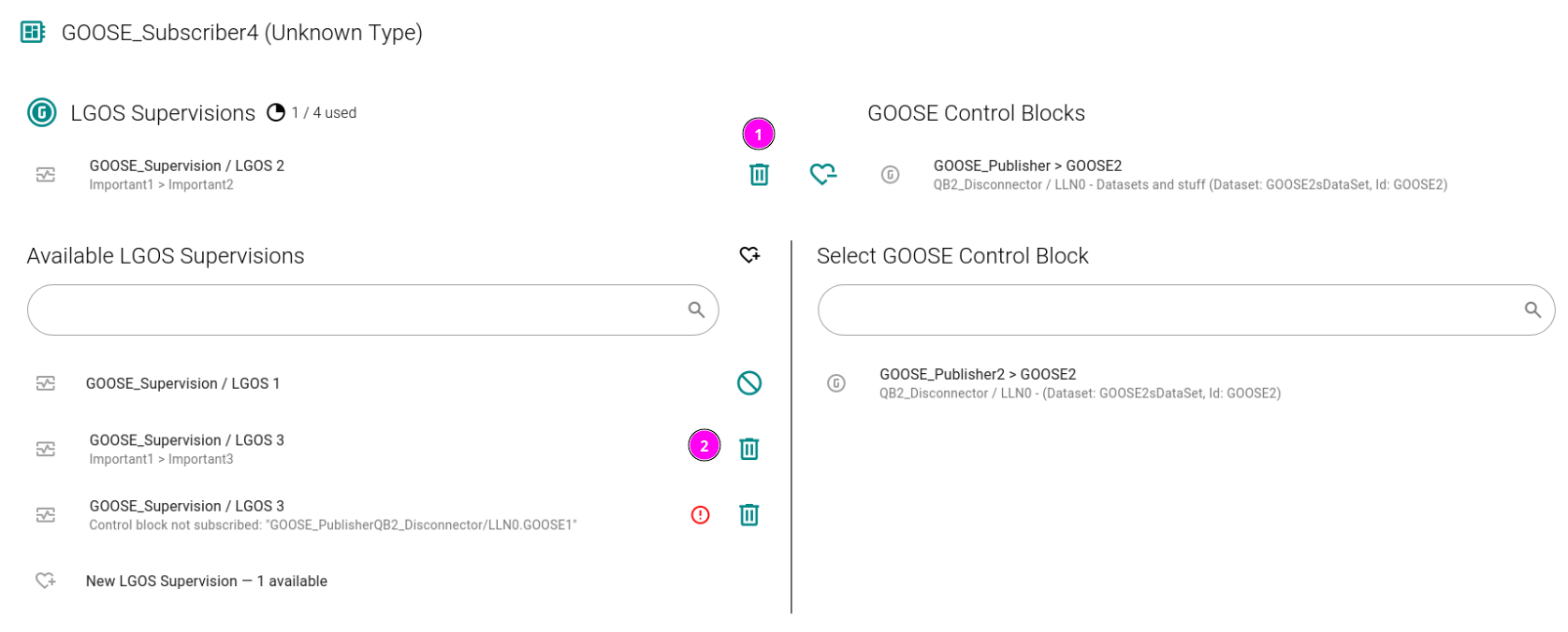
Task: Click the search icon in the LGOS Supervisions filter
Action: point(696,309)
